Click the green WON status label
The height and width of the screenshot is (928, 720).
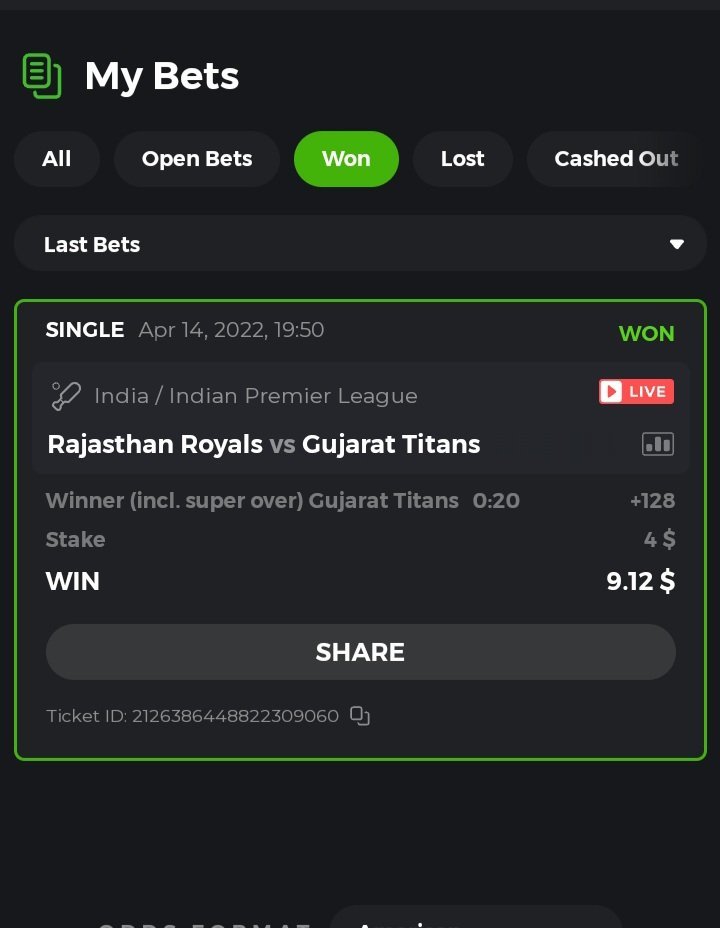[x=646, y=334]
